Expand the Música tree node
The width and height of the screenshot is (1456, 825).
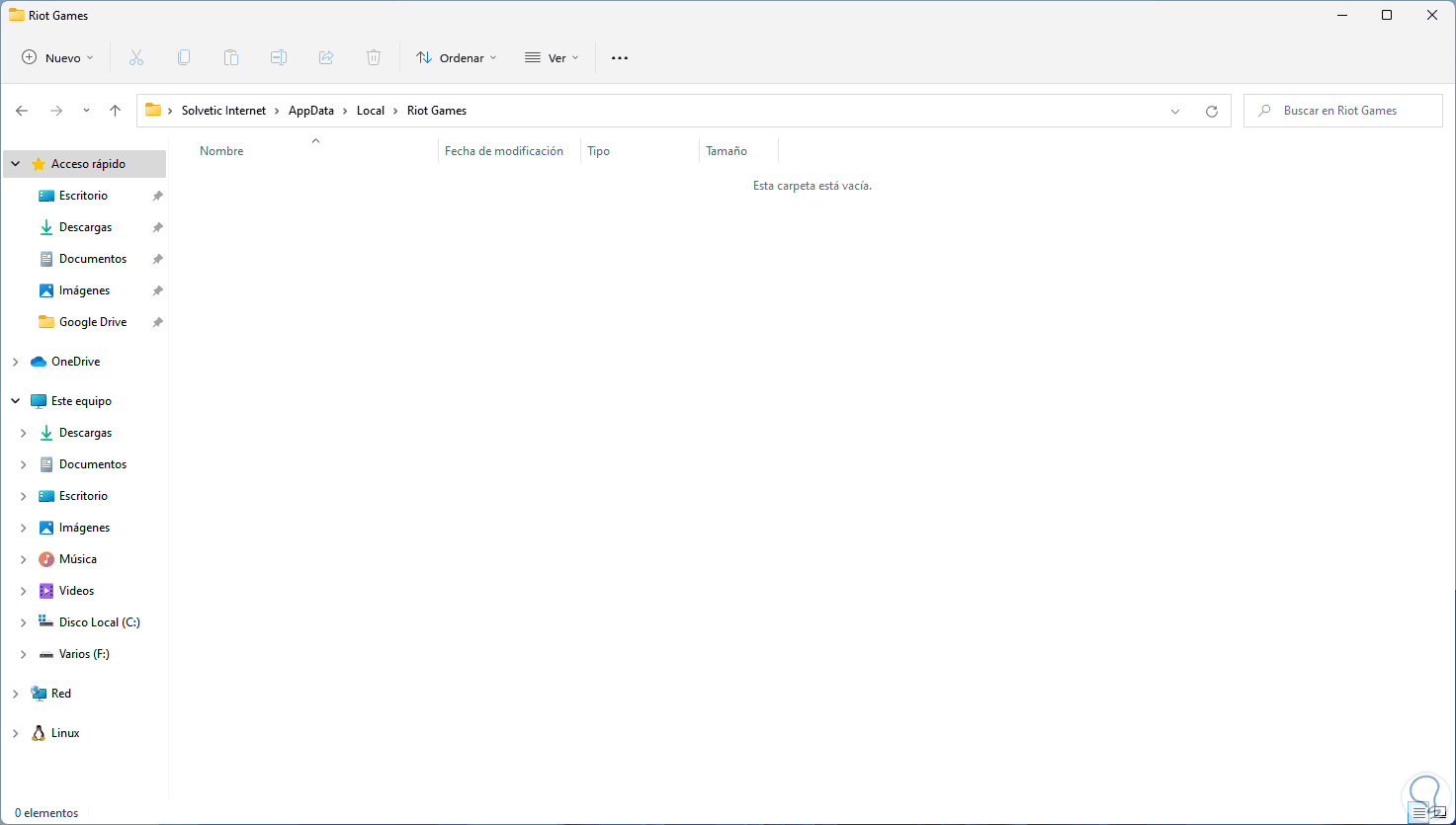[24, 559]
